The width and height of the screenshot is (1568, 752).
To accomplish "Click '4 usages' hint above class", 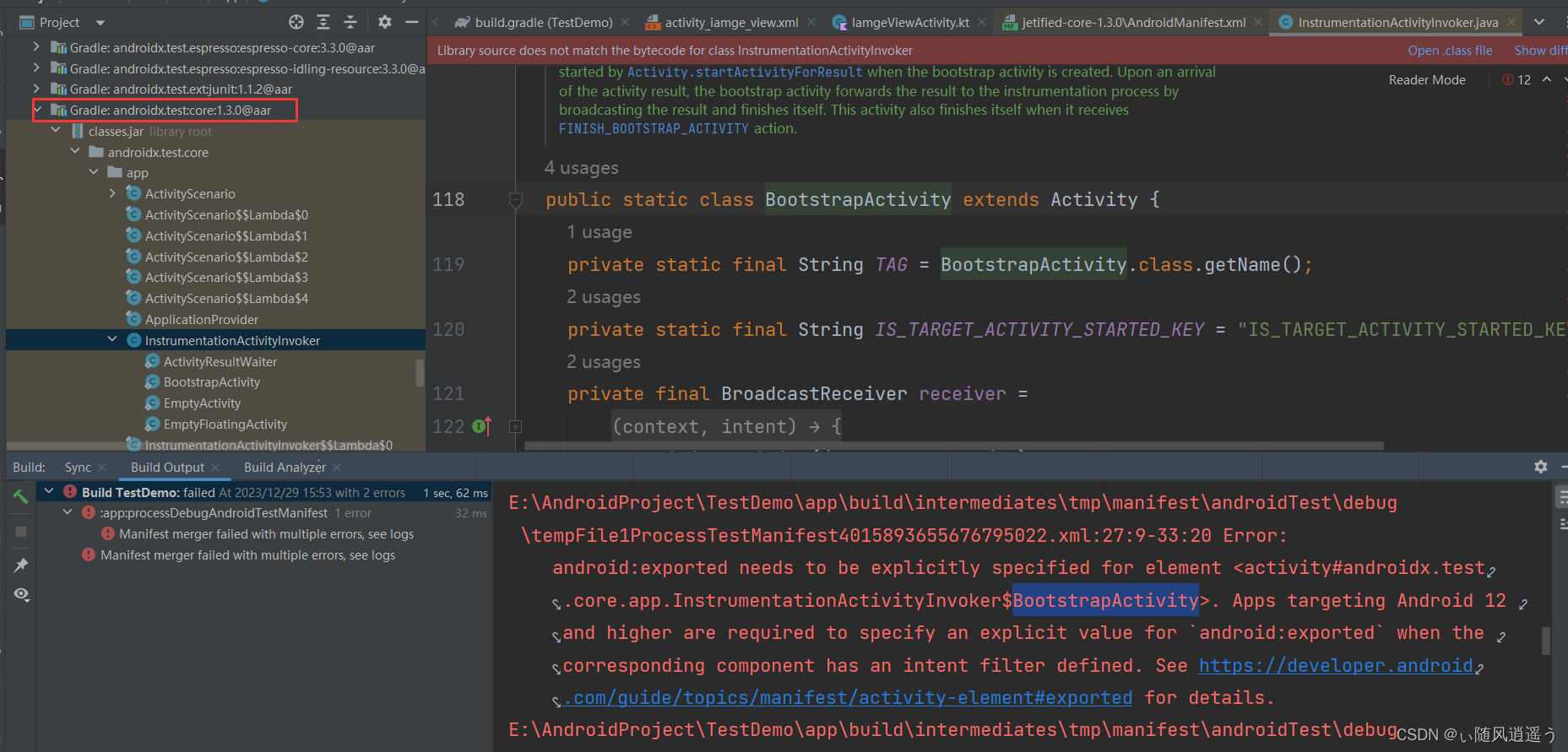I will point(582,167).
